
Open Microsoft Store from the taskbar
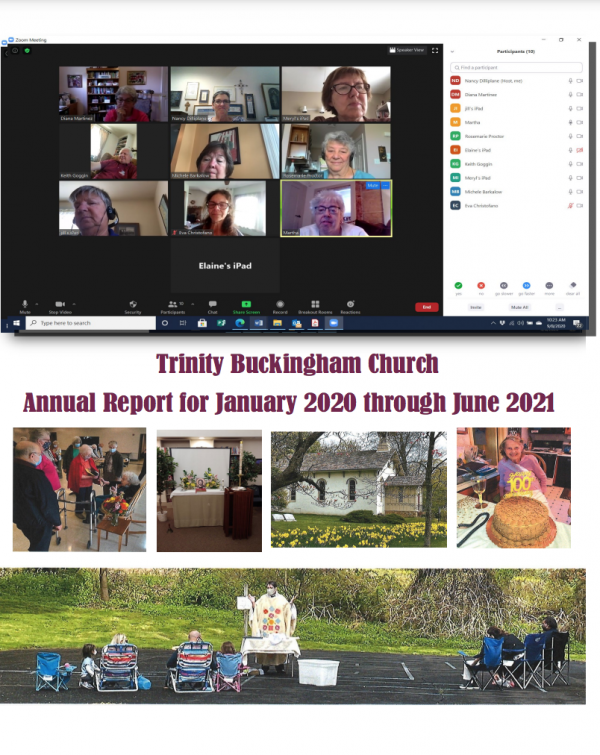coord(202,323)
